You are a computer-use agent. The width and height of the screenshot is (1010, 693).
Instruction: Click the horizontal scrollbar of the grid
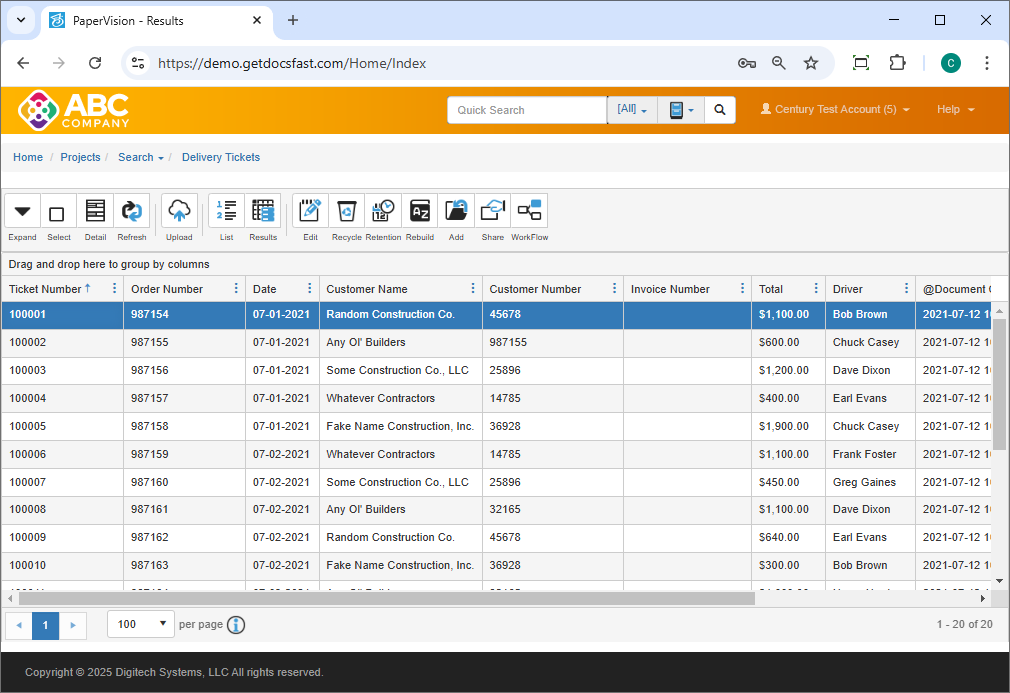[385, 599]
